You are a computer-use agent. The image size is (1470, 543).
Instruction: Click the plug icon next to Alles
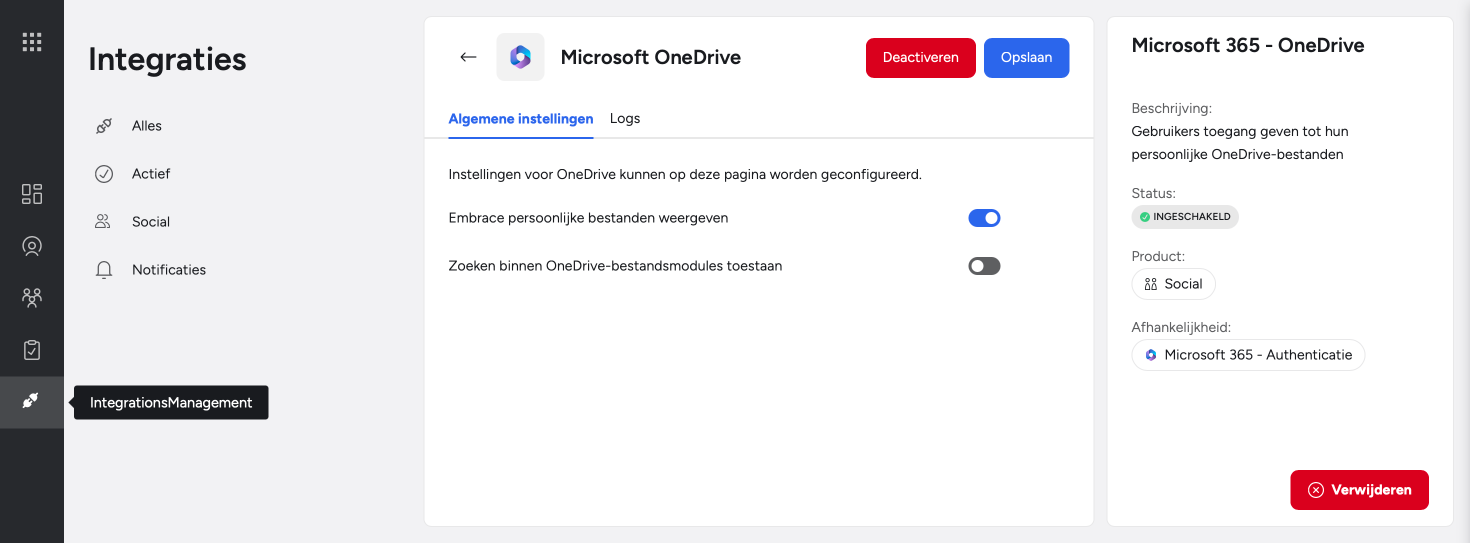[104, 126]
